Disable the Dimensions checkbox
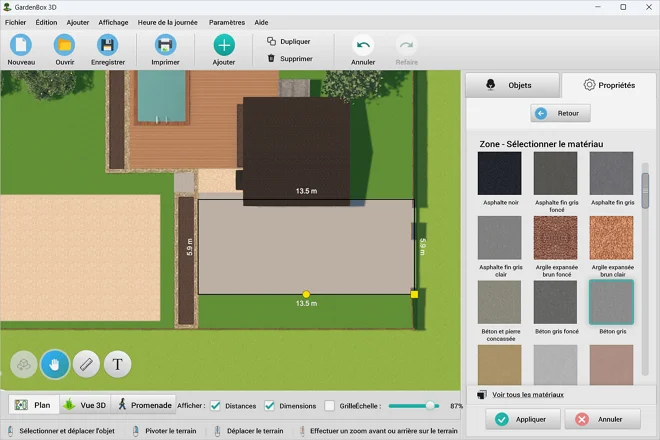Screen dimensions: 660x440 [x=268, y=406]
